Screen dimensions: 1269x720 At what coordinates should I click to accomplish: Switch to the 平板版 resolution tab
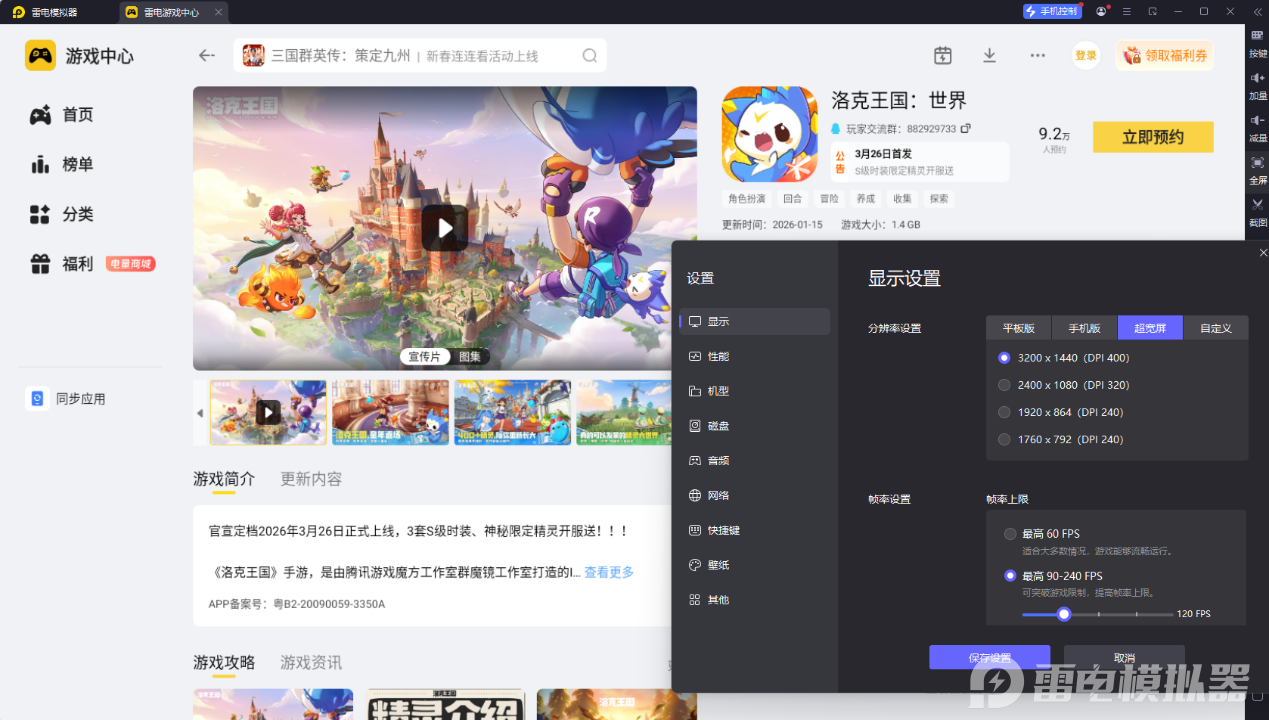click(x=1018, y=328)
